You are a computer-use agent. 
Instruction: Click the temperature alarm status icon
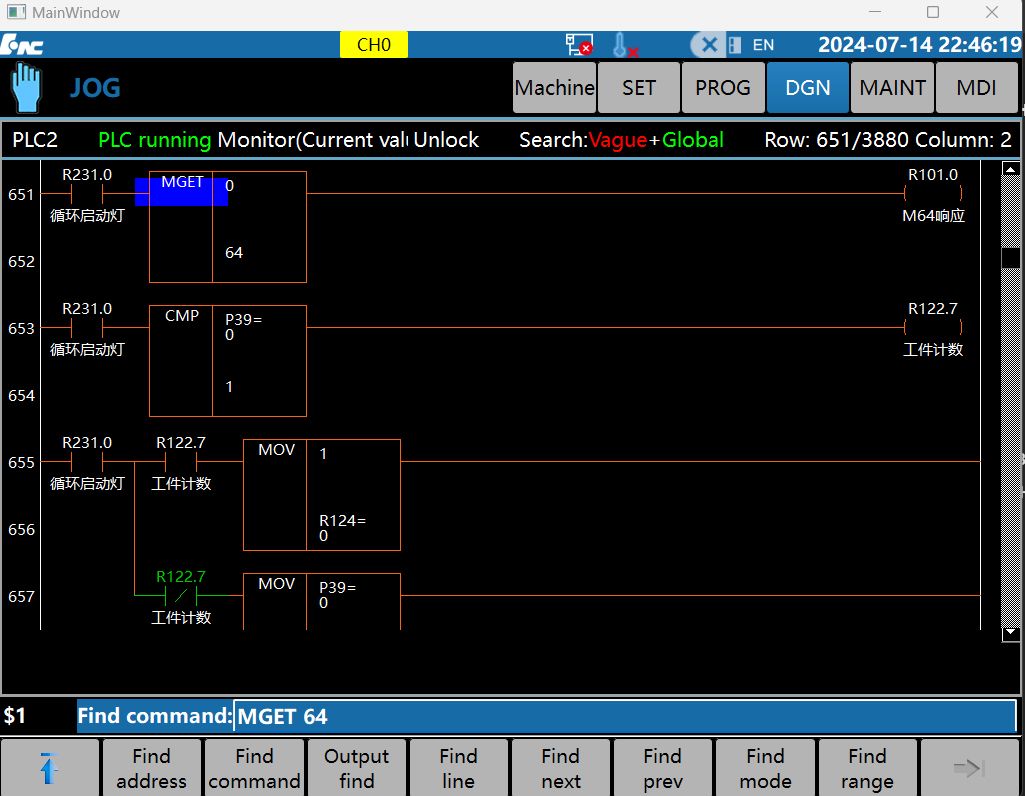(x=624, y=45)
